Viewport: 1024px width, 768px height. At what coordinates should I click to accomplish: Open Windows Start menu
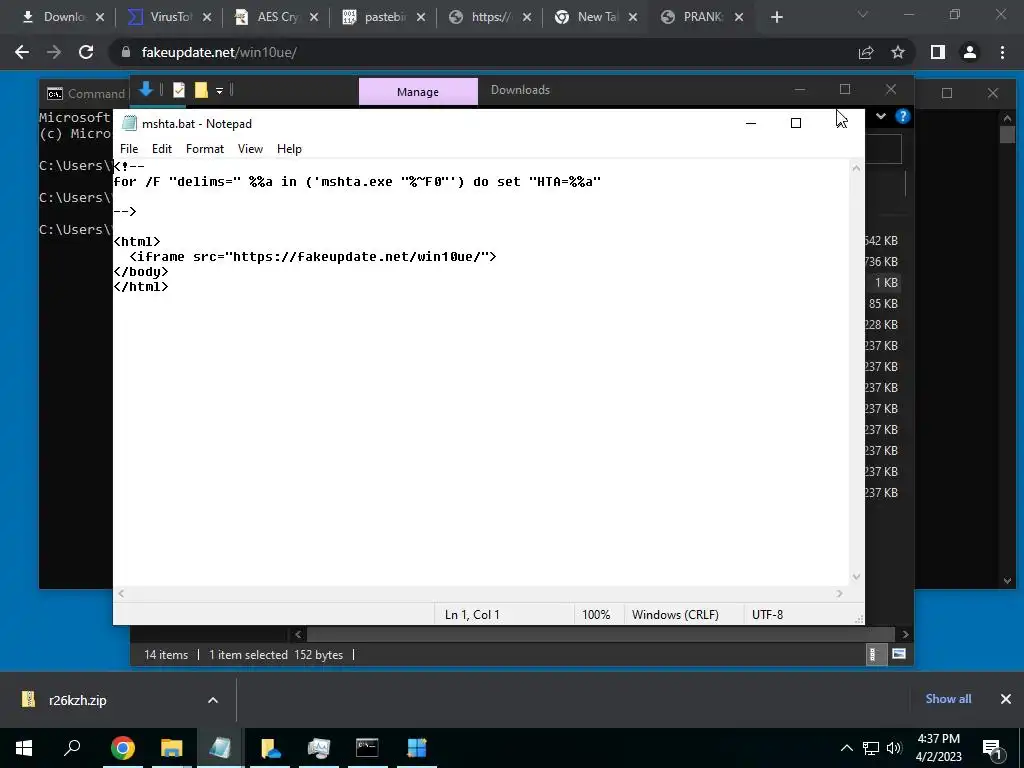click(x=24, y=748)
